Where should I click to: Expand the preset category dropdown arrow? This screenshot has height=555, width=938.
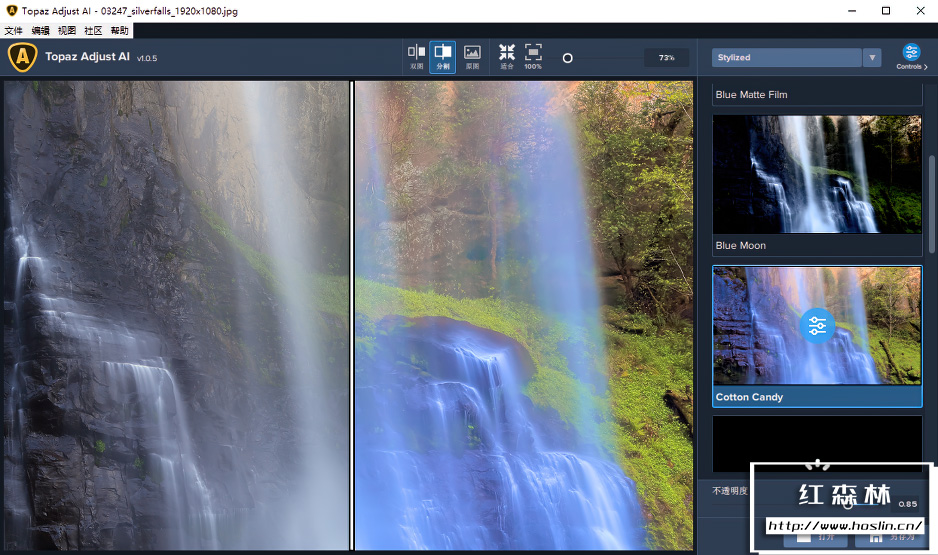point(872,57)
